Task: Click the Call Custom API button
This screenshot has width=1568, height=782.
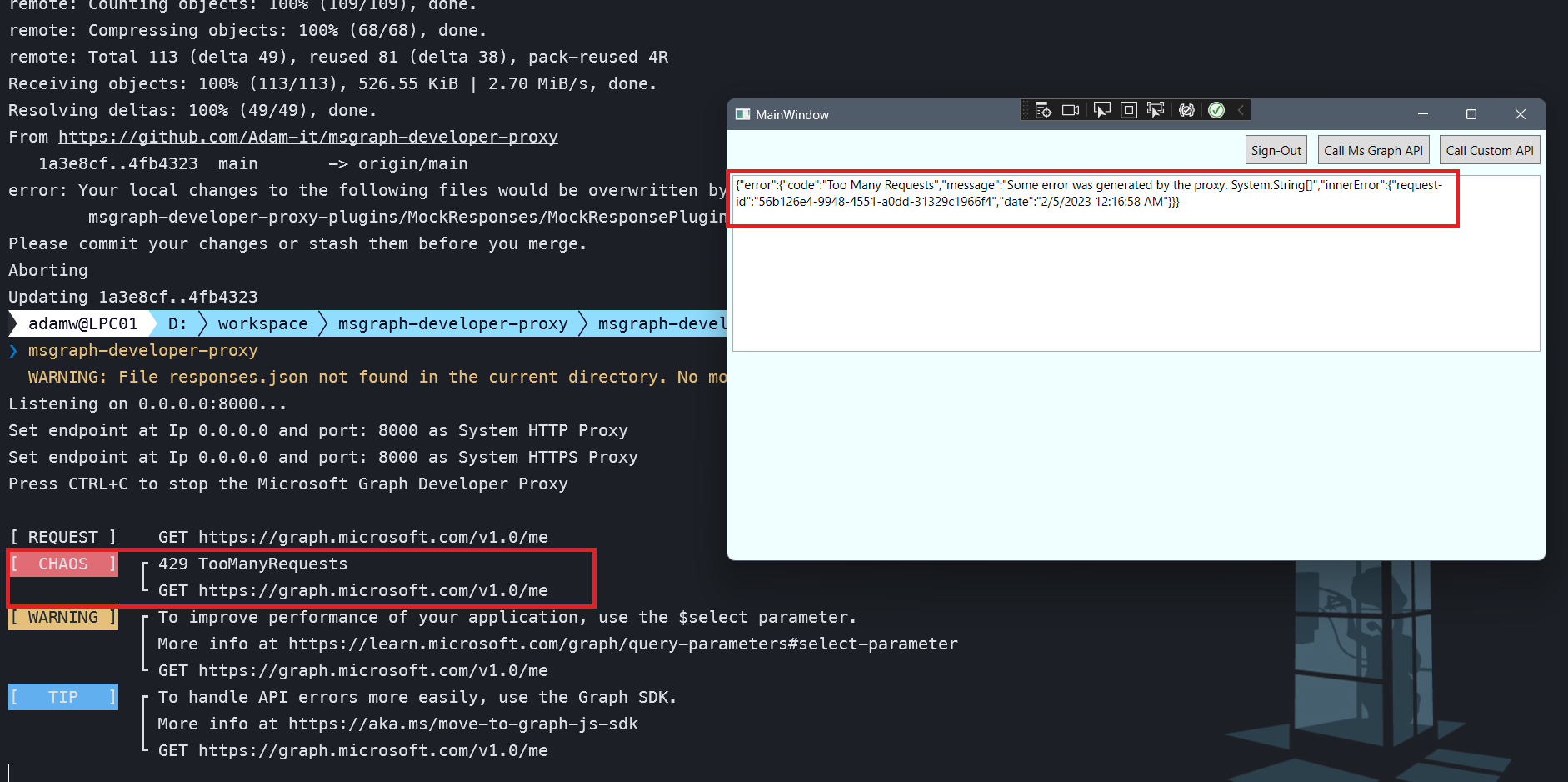Action: [x=1490, y=149]
